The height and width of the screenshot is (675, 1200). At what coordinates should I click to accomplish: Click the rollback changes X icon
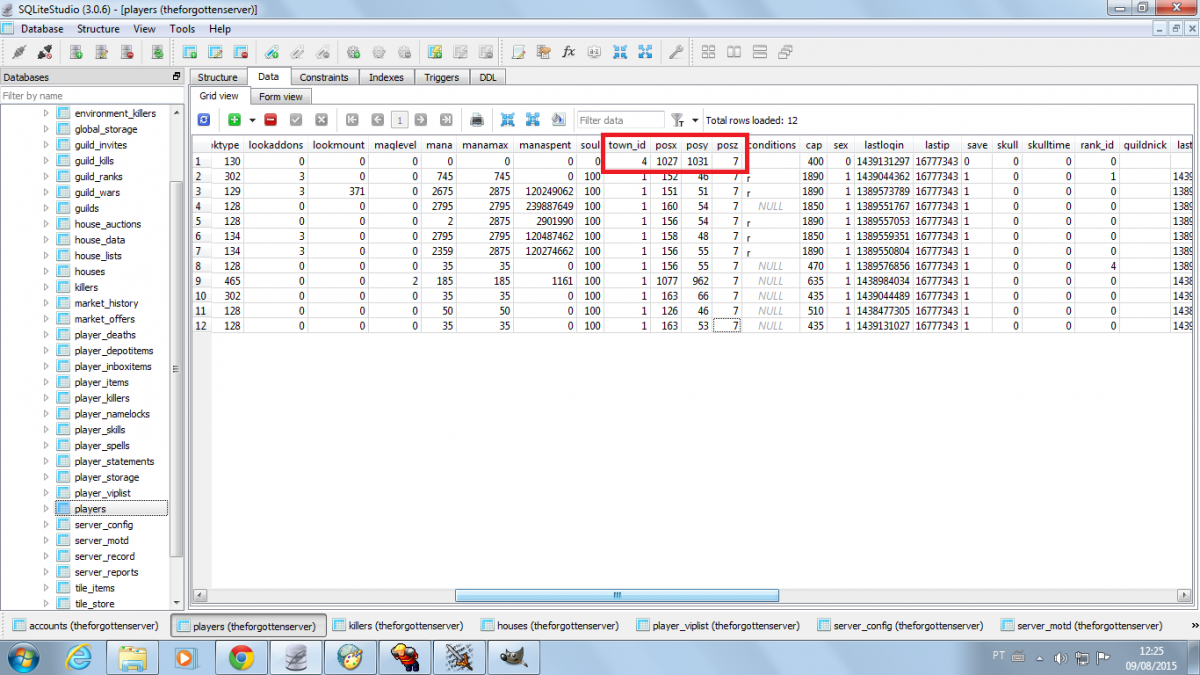pyautogui.click(x=321, y=120)
